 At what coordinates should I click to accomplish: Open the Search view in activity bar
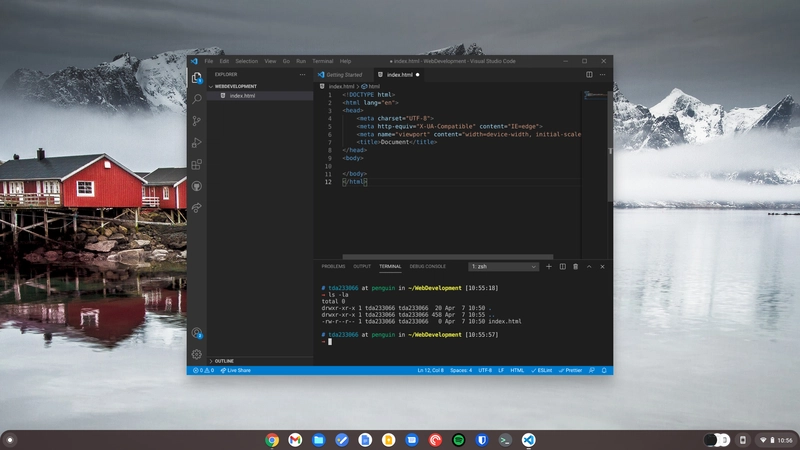(197, 98)
